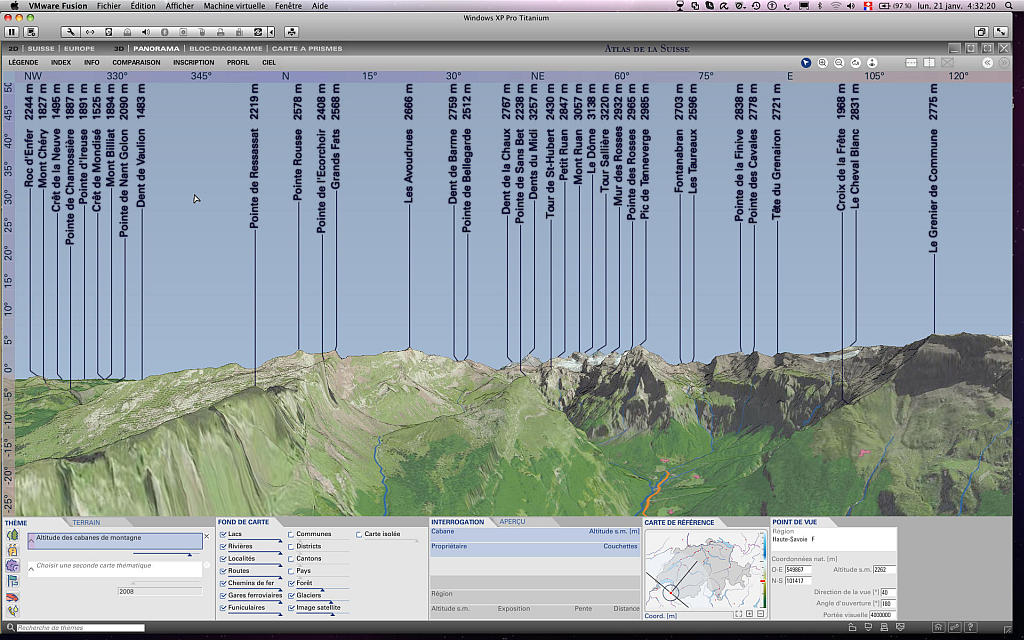Enable the Communes layer checkbox
Viewport: 1024px width, 640px height.
[x=291, y=534]
